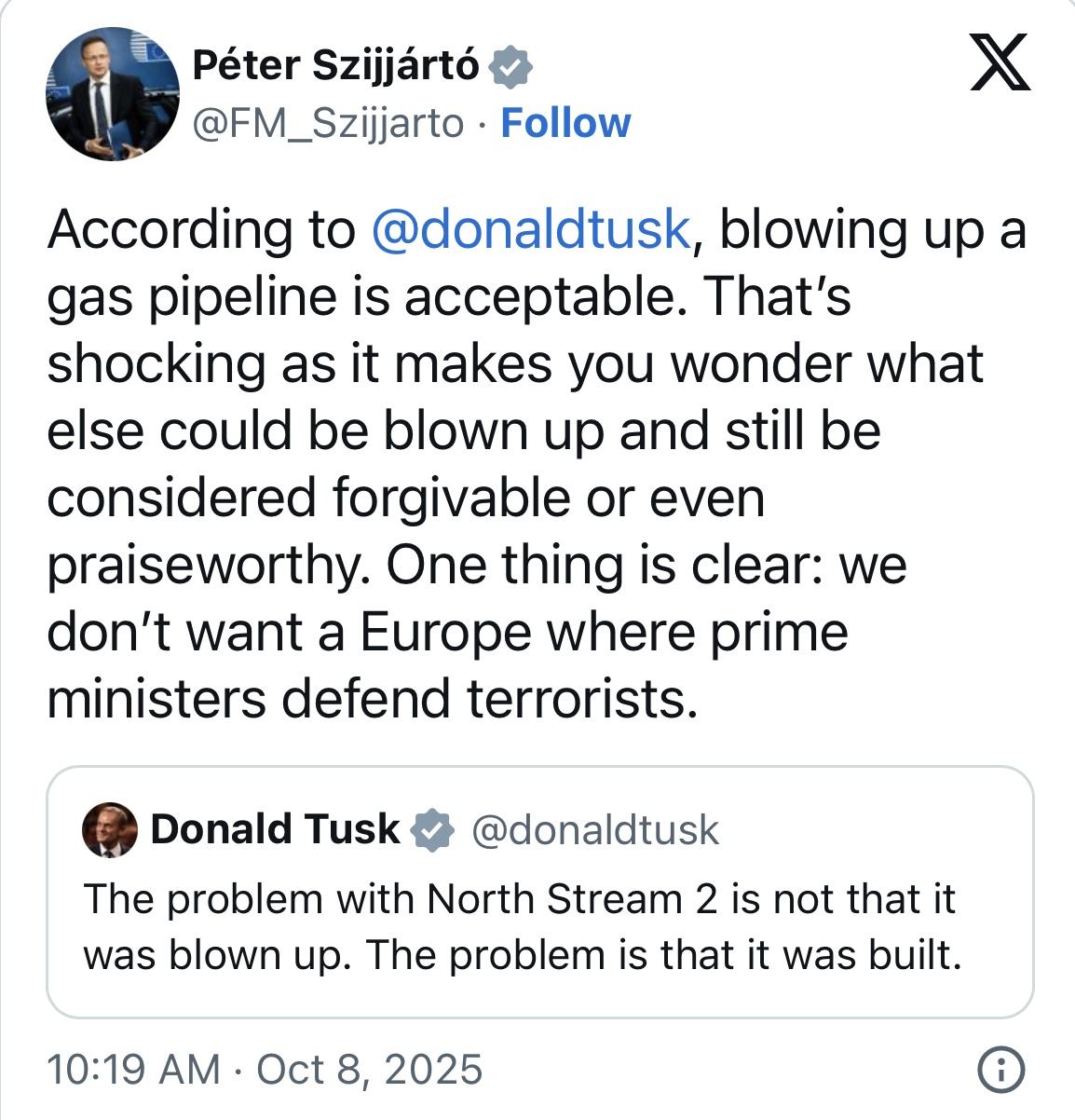
Task: Click the 'ministers defend terrorists' line
Action: pos(372,699)
